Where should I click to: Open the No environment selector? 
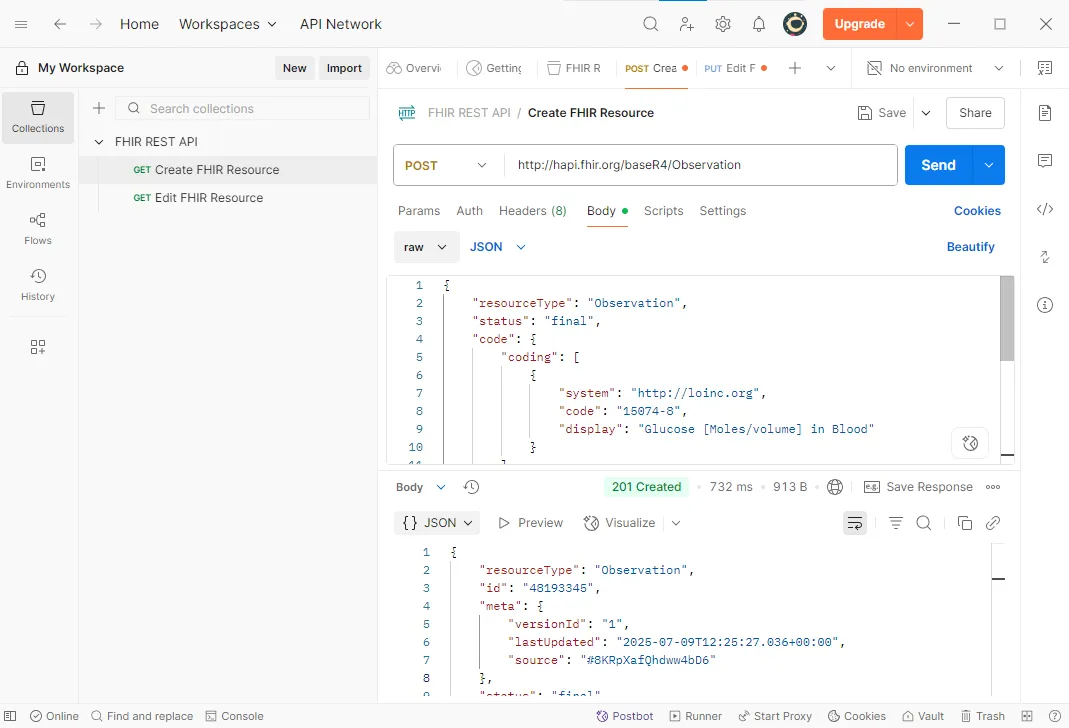(935, 68)
